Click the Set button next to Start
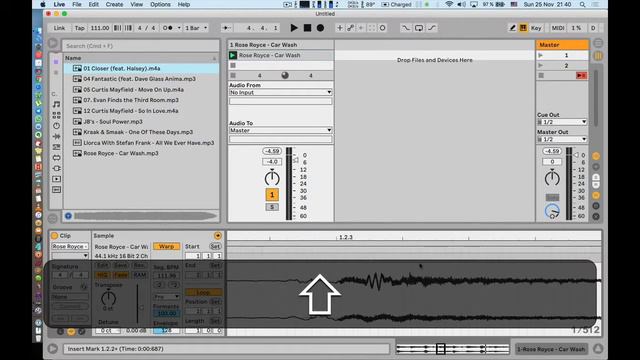The width and height of the screenshot is (640, 360). pos(215,247)
